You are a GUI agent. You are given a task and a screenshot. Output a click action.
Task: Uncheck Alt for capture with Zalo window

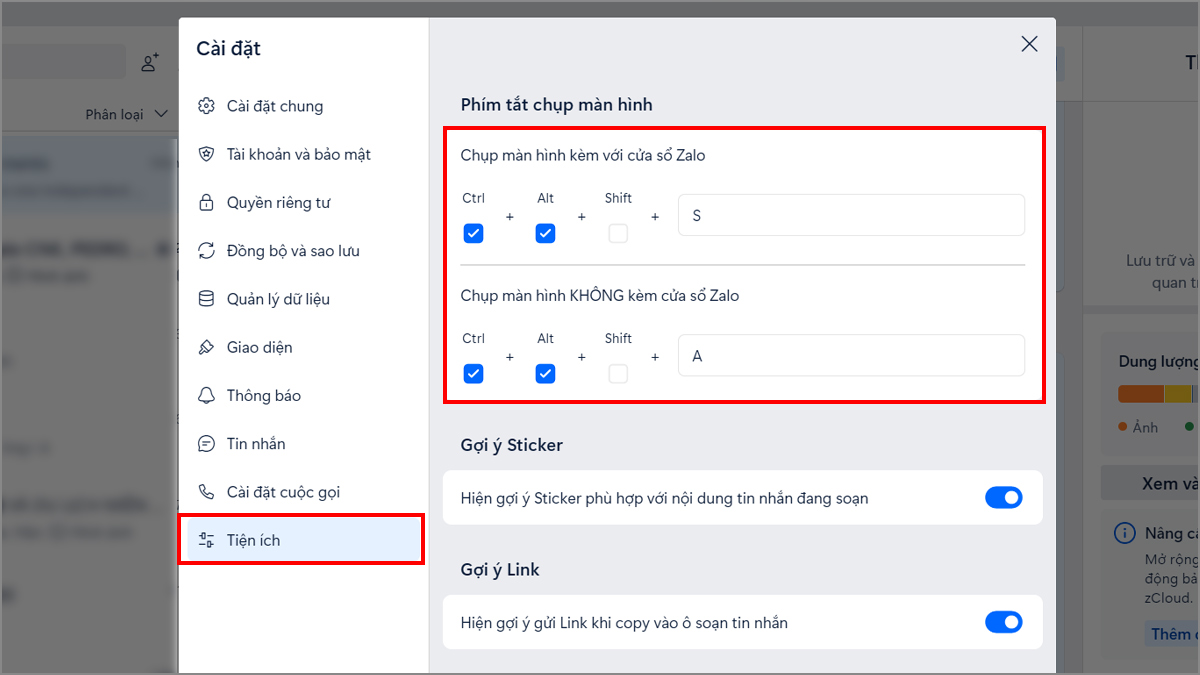545,233
